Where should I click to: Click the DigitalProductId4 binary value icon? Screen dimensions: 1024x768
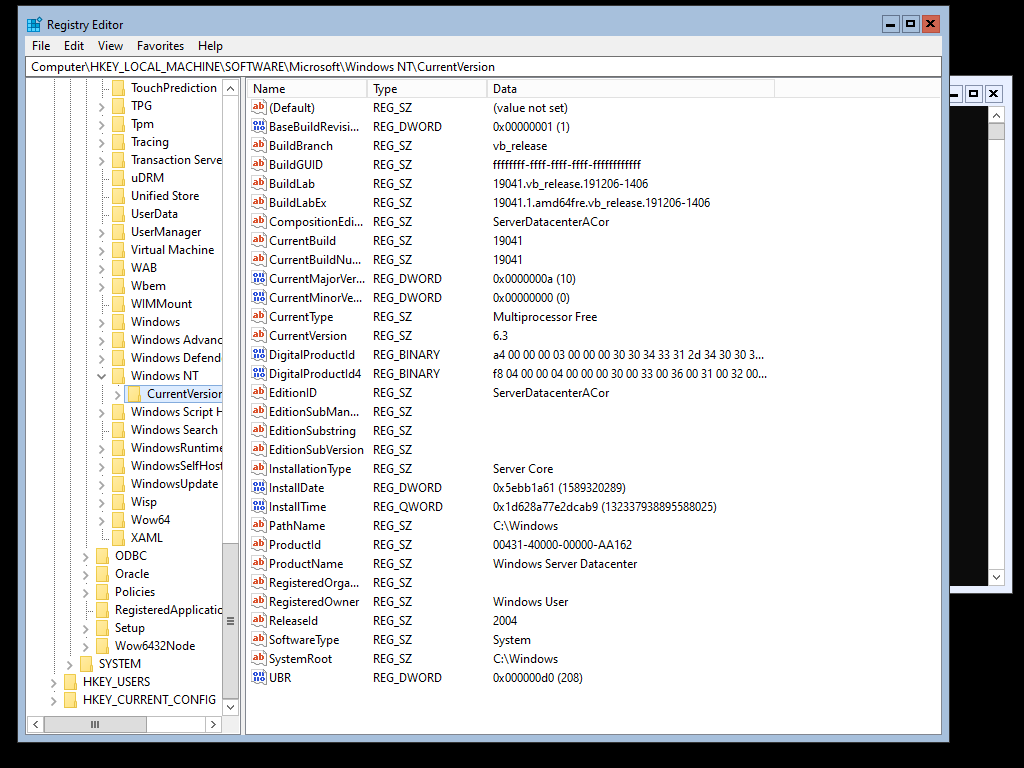pos(259,374)
